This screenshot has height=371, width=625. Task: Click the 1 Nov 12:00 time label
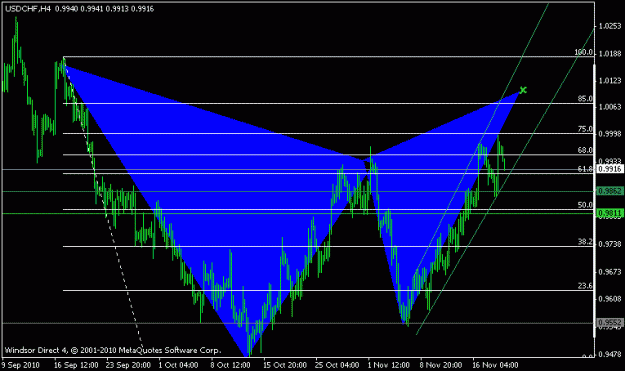coord(389,365)
